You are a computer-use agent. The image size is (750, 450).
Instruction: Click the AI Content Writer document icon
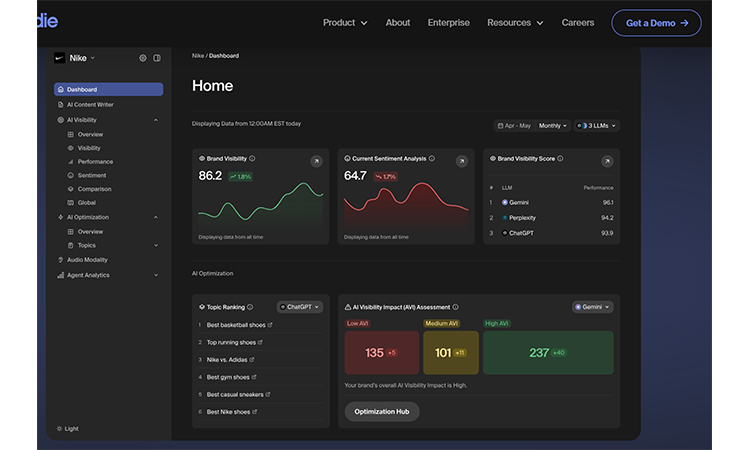pyautogui.click(x=60, y=104)
